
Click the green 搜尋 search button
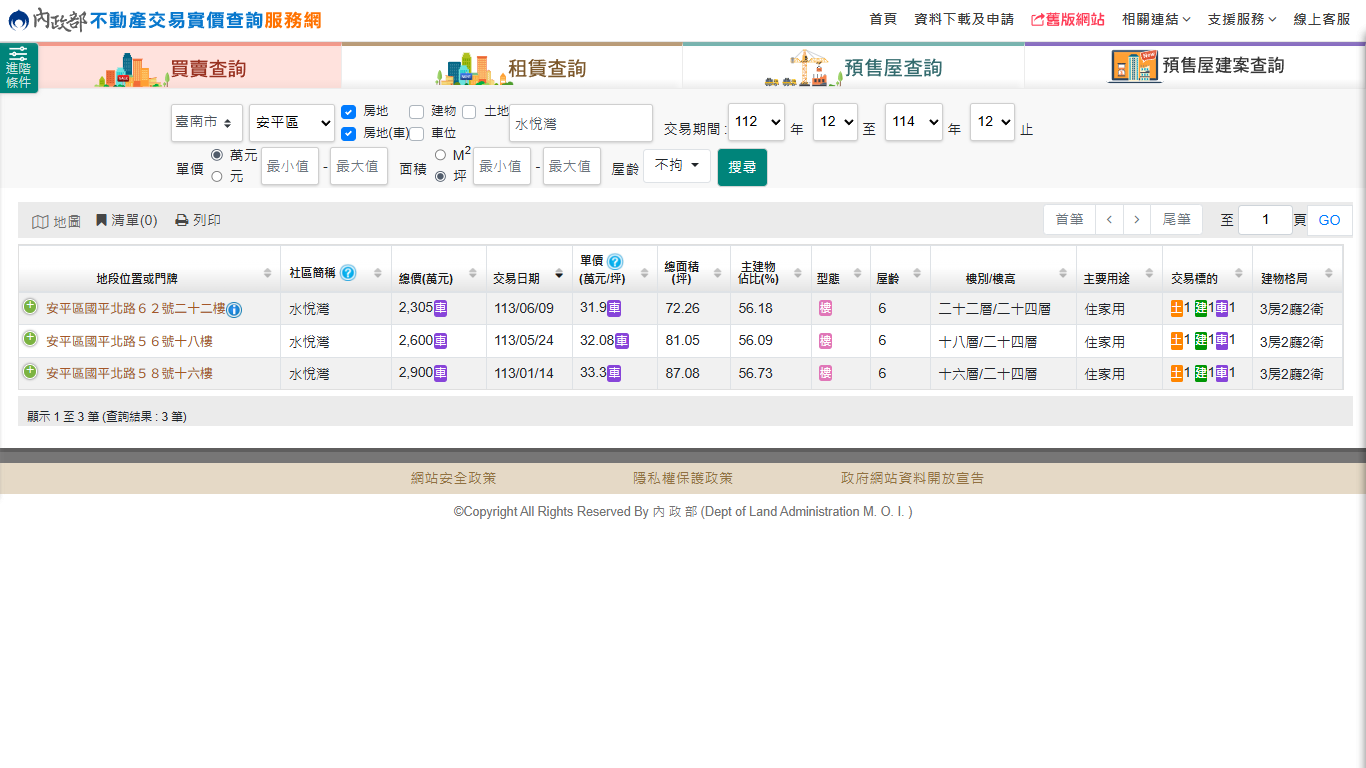click(742, 167)
